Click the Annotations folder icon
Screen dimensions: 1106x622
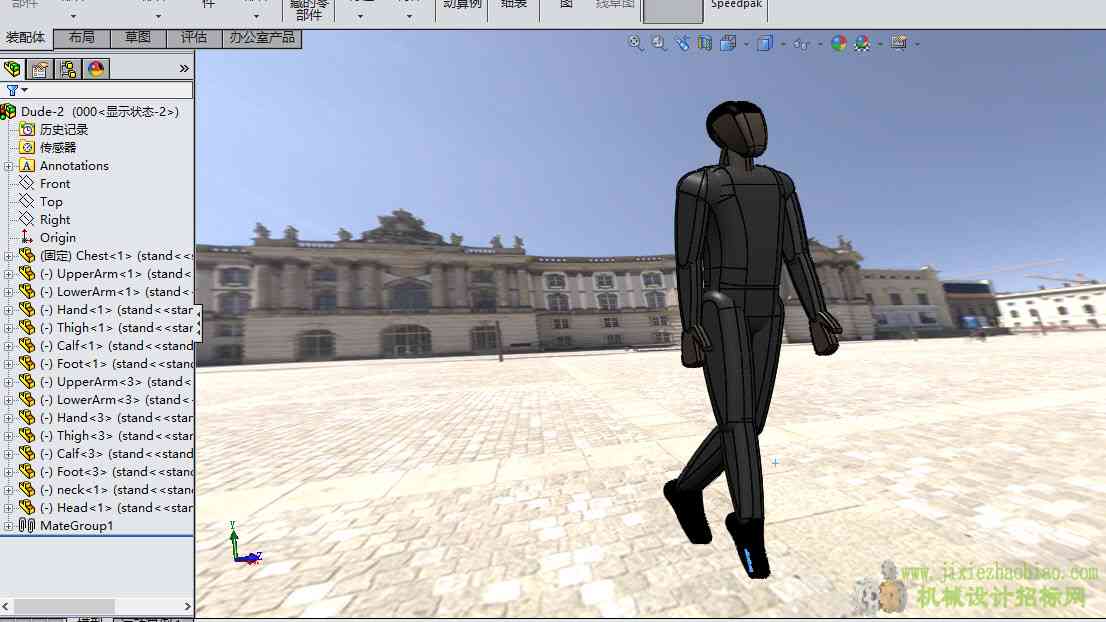tap(27, 166)
